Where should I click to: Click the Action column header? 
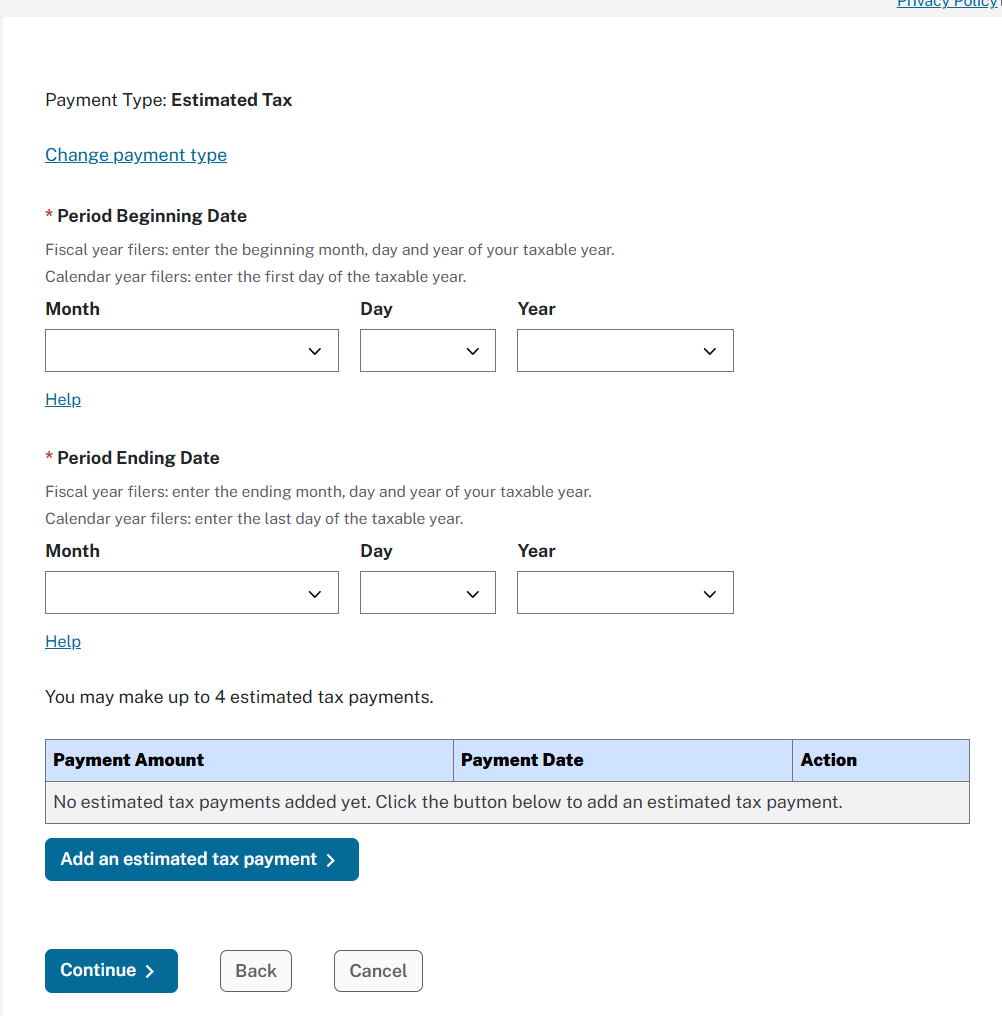click(x=829, y=760)
